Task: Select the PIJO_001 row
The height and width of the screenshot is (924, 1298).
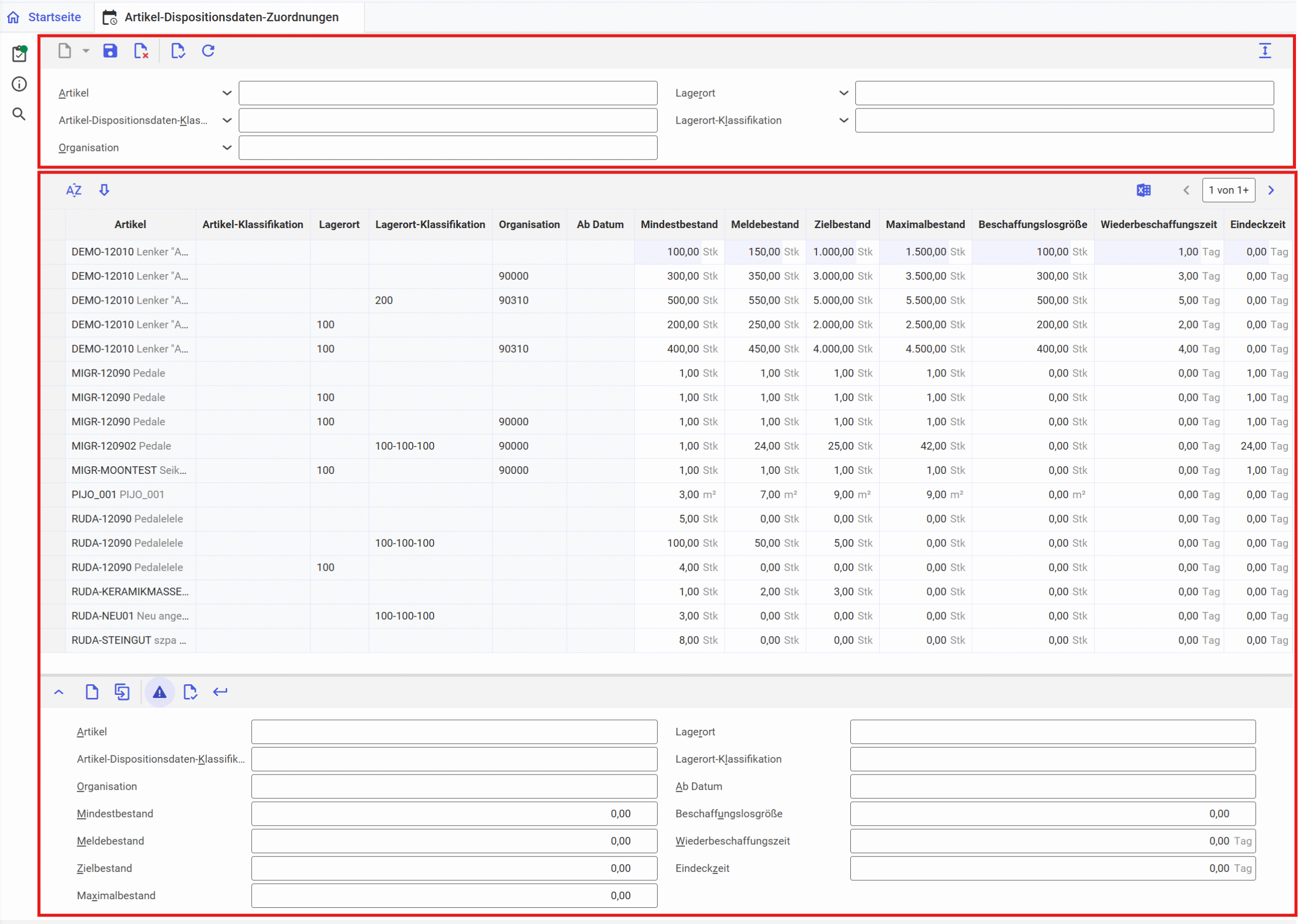Action: tap(666, 494)
